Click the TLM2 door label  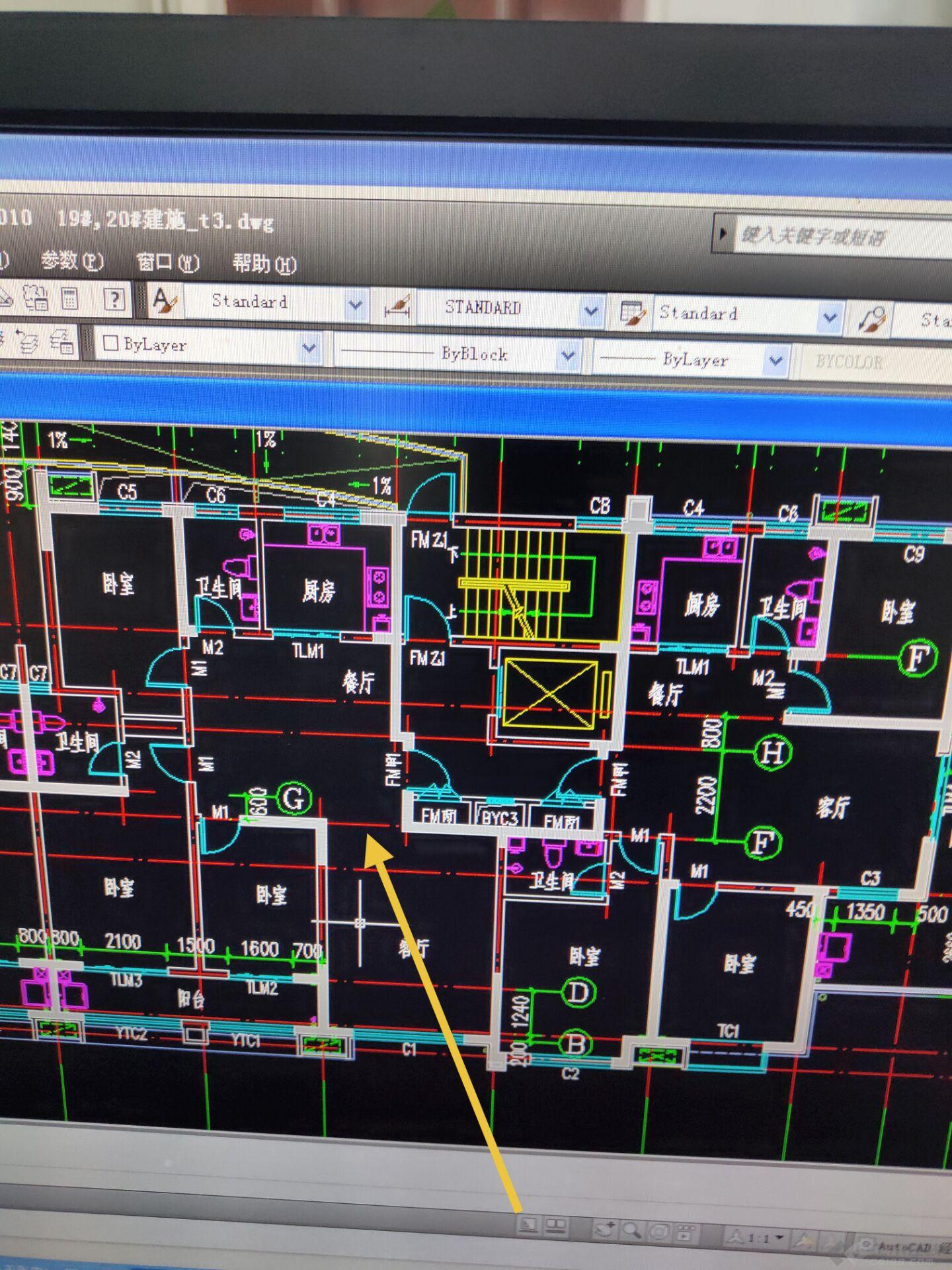point(262,988)
